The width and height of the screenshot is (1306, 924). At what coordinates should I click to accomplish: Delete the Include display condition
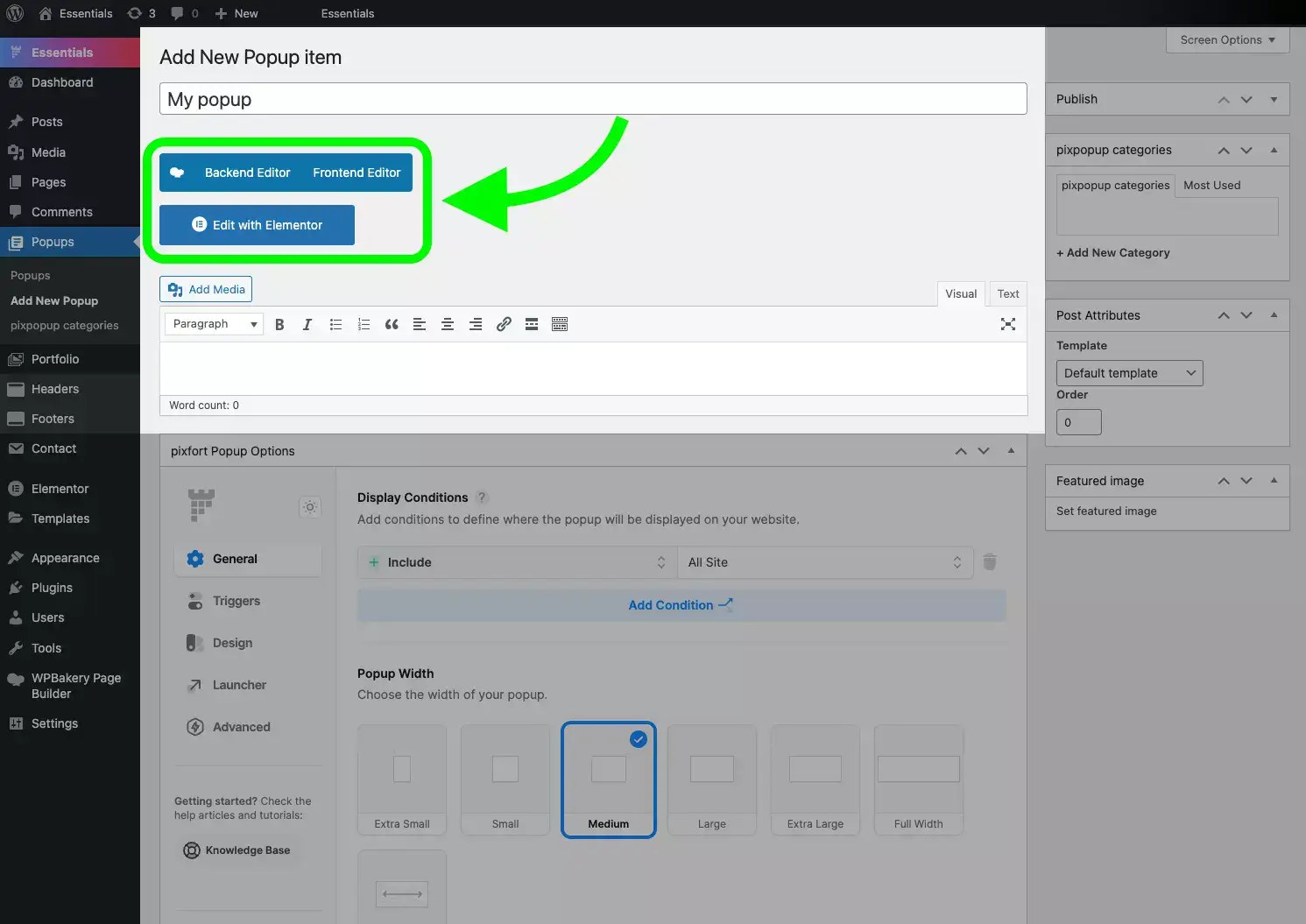tap(990, 562)
